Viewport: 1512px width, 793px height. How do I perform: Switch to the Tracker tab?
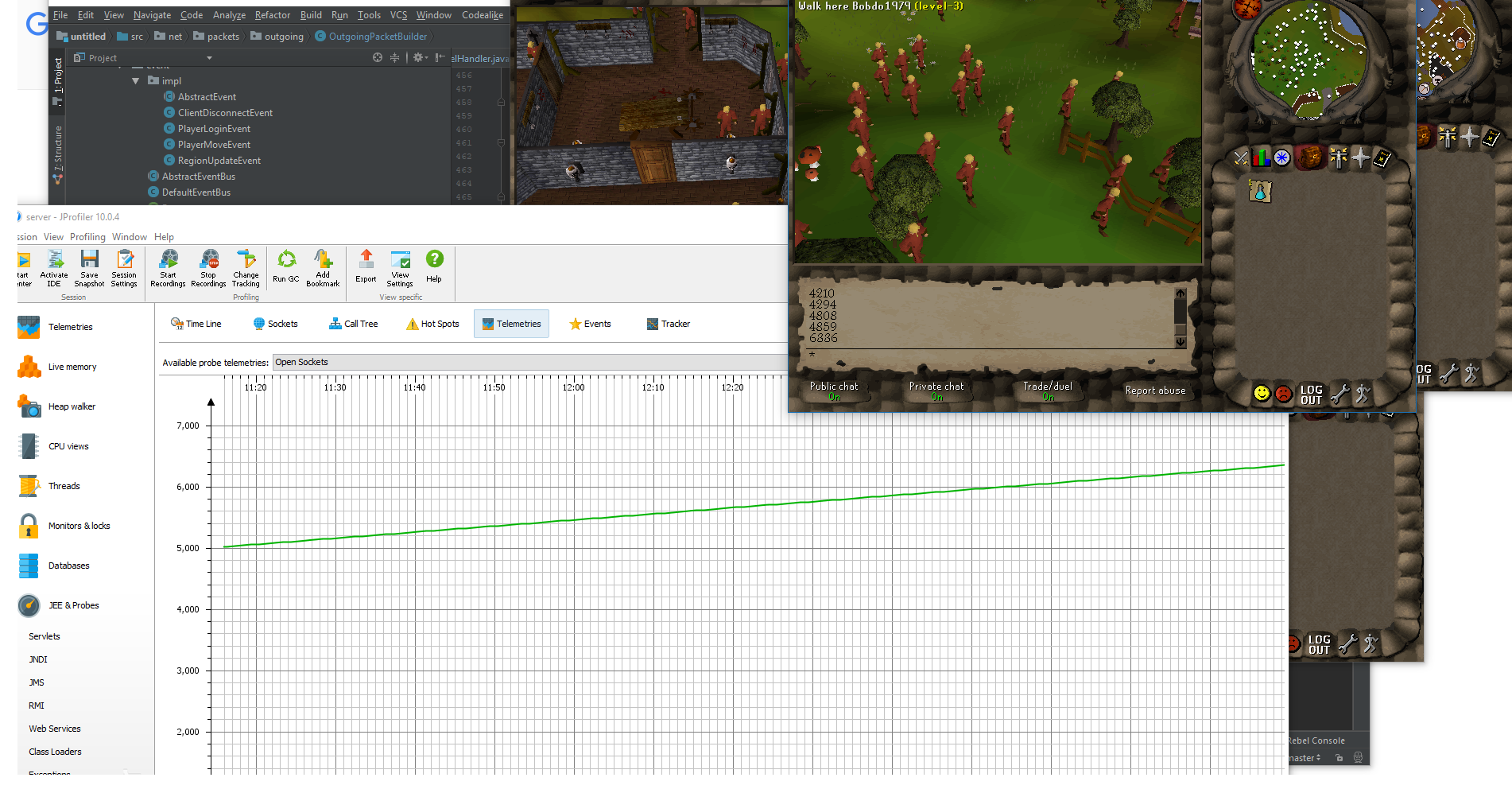(x=668, y=324)
